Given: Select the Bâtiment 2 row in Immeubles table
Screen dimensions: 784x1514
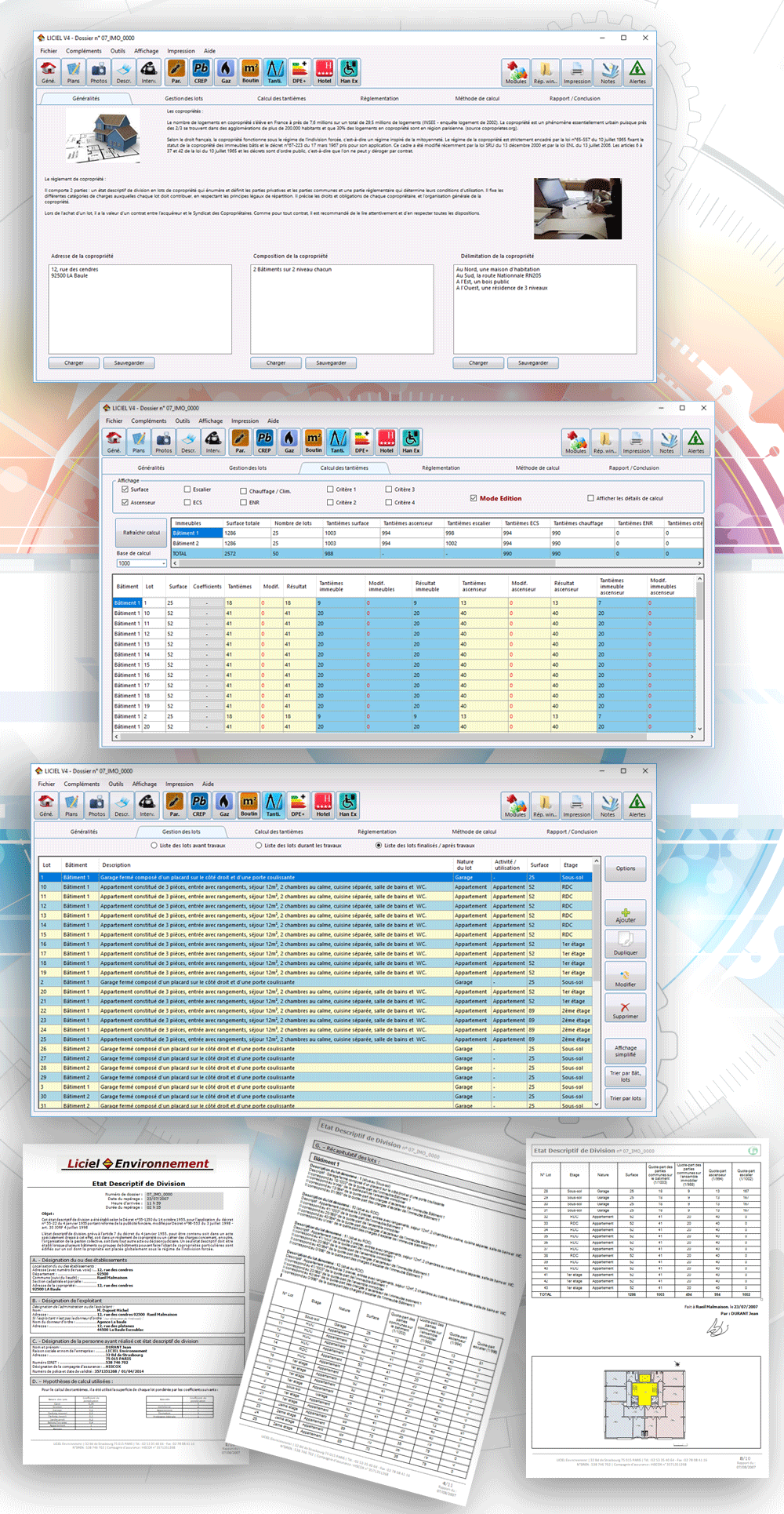Looking at the screenshot, I should (437, 543).
